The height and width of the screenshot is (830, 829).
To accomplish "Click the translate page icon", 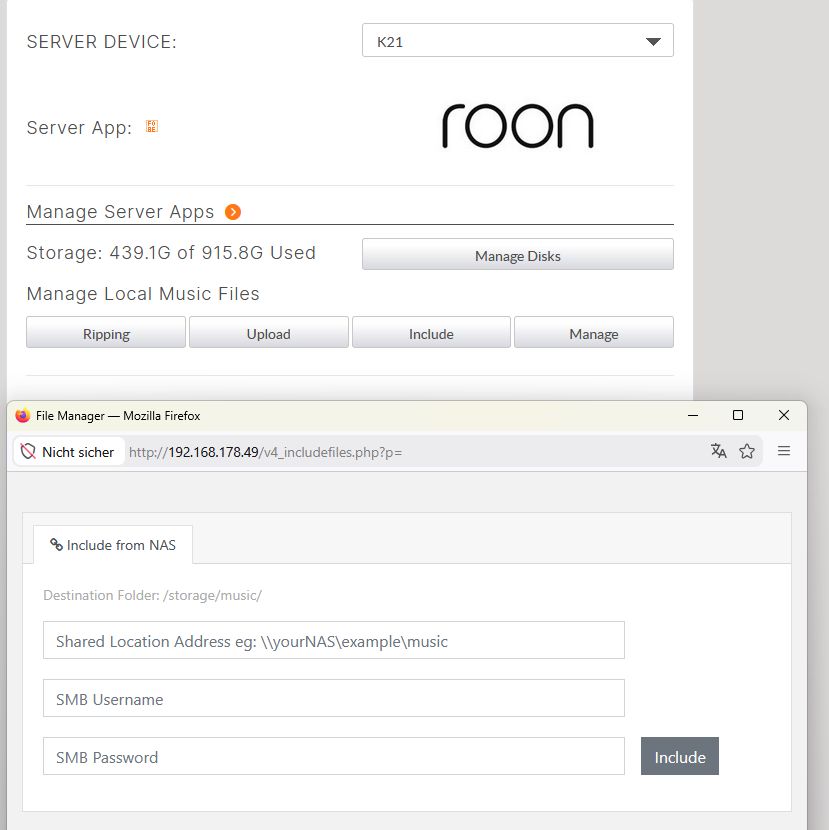I will 718,451.
